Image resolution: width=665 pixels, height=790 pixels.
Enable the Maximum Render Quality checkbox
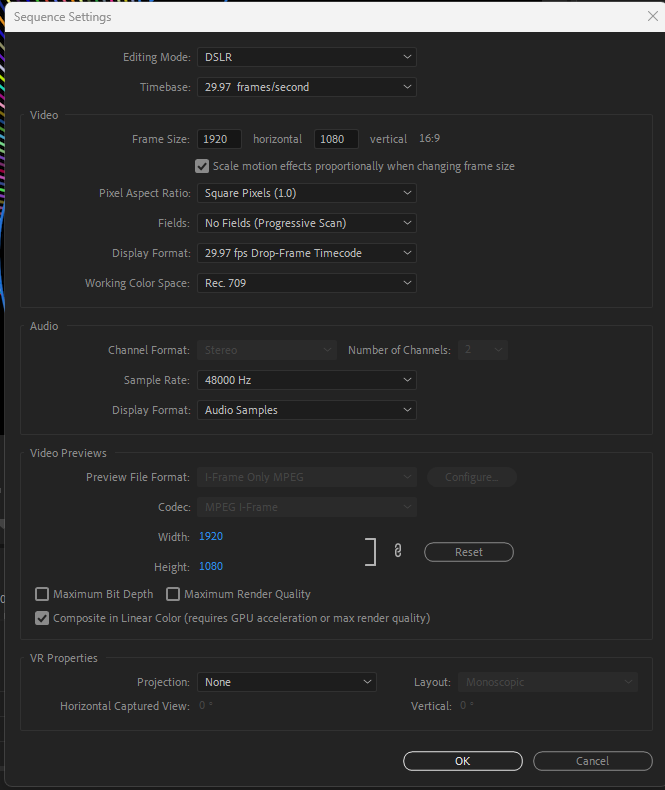[173, 594]
